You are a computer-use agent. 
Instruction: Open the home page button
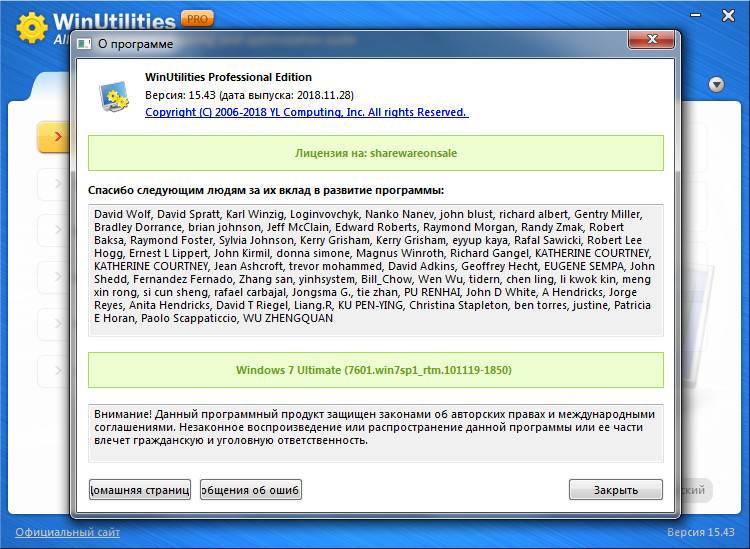click(140, 490)
